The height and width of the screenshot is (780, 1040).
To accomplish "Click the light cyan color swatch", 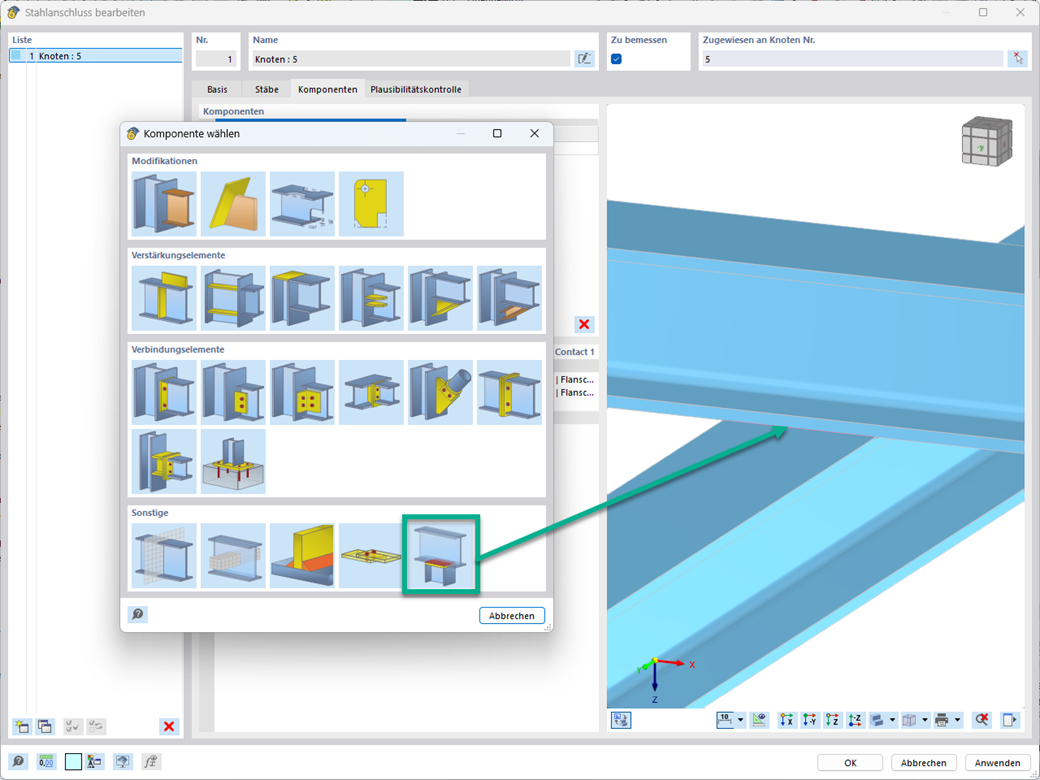I will pyautogui.click(x=73, y=762).
